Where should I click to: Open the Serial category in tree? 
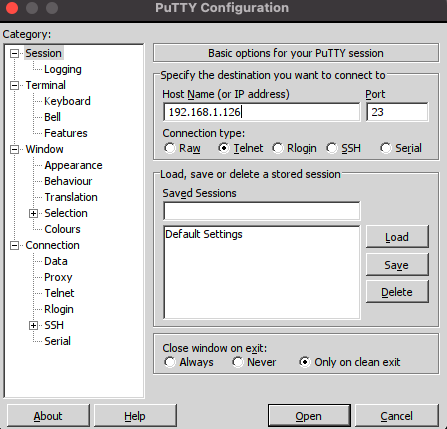(x=57, y=341)
